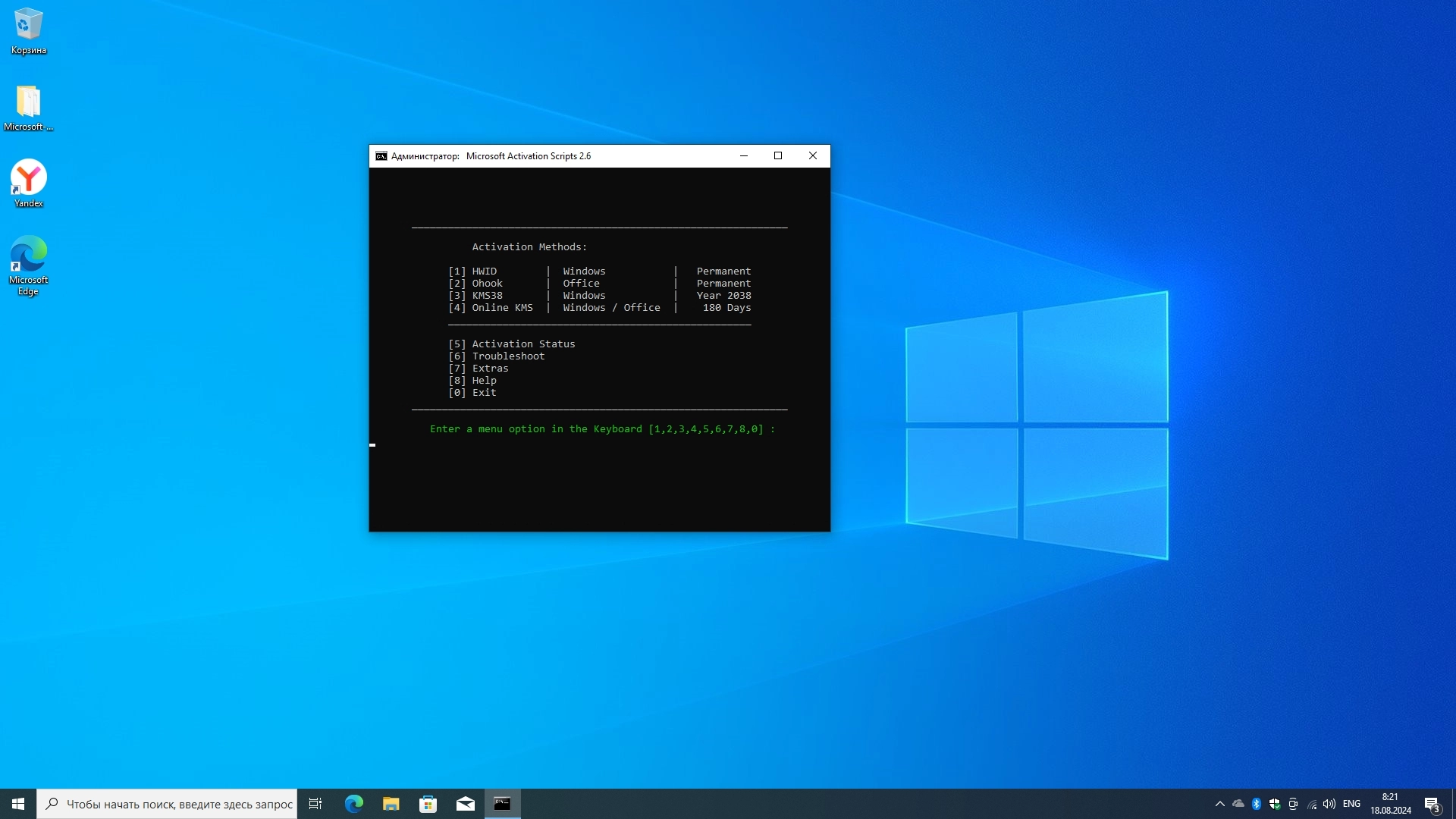Click the Edge icon in the taskbar
Screen dimensions: 1456x819
353,804
